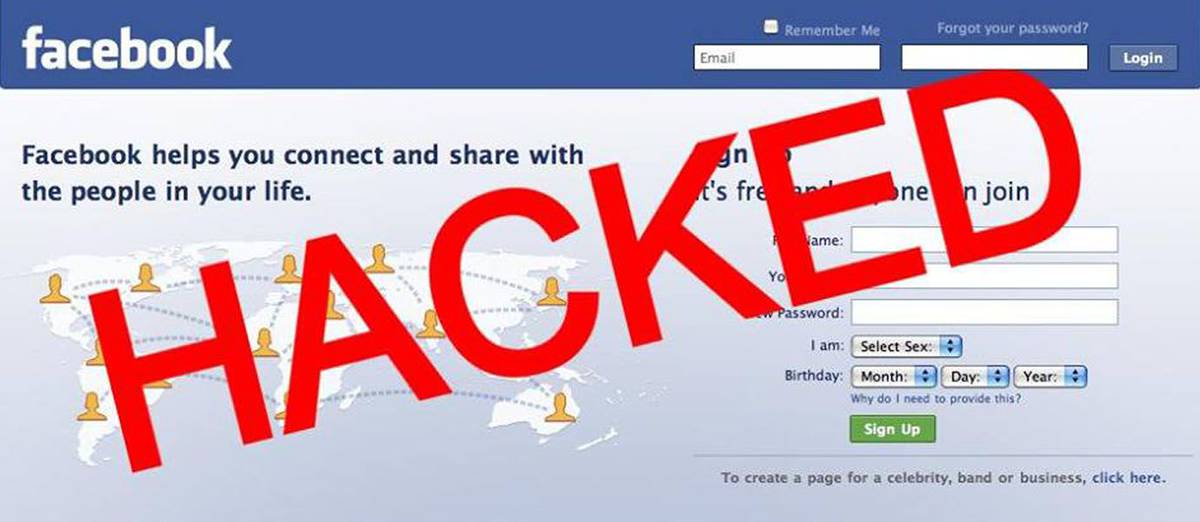Open the Select Sex dropdown
Viewport: 1200px width, 522px height.
click(x=906, y=346)
